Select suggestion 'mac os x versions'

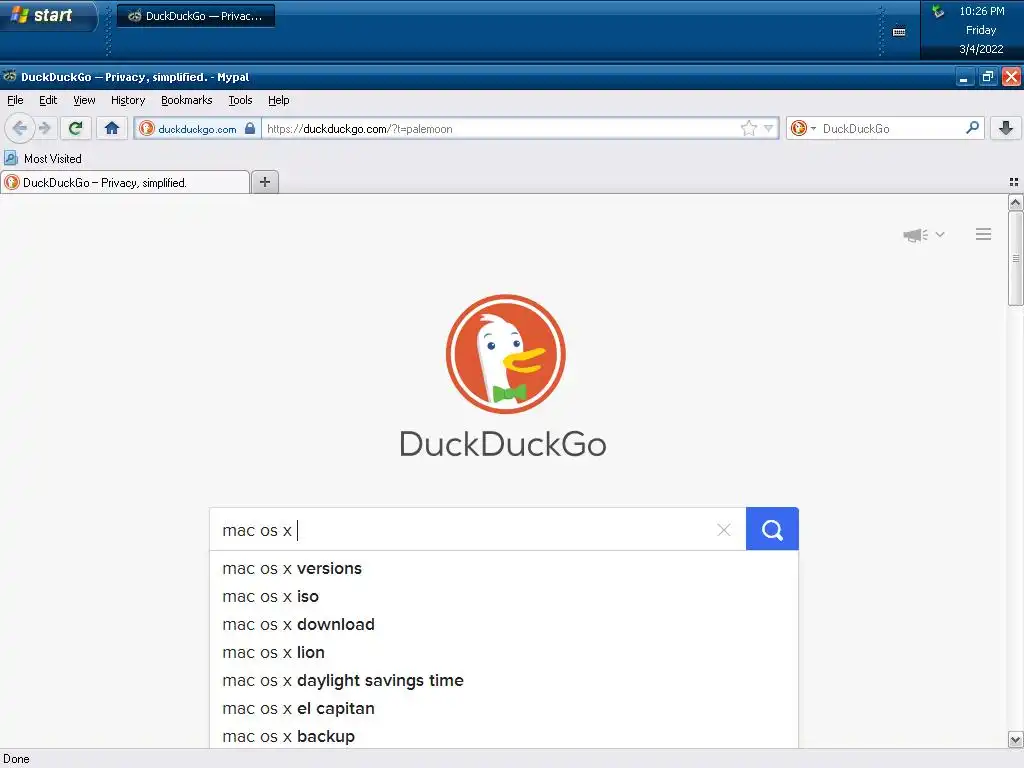point(504,569)
